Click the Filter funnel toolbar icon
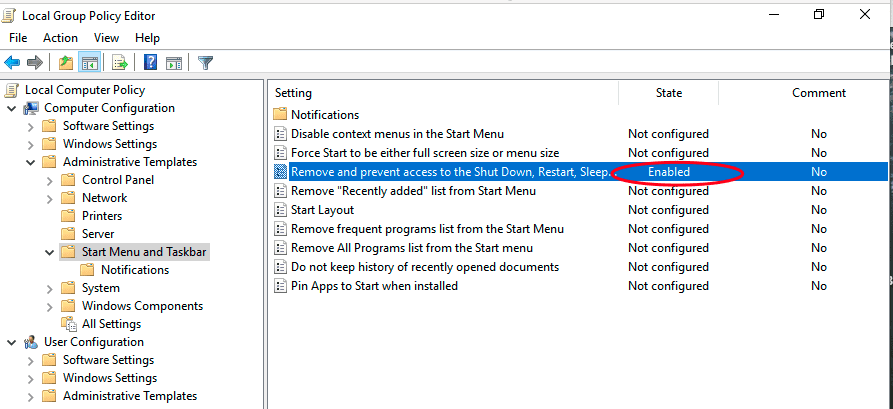Image resolution: width=893 pixels, height=409 pixels. (x=205, y=63)
